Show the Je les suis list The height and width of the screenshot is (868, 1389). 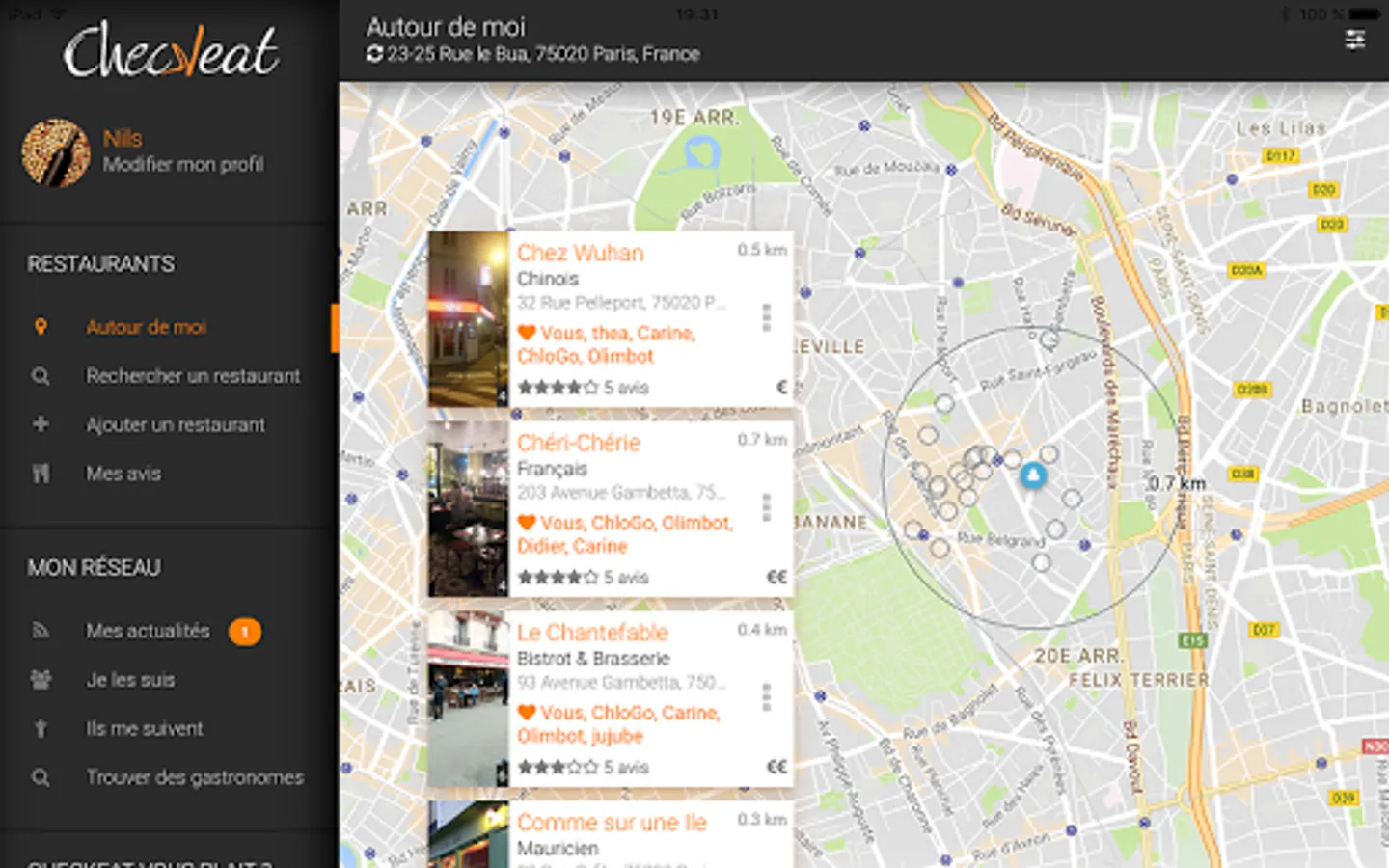130,680
